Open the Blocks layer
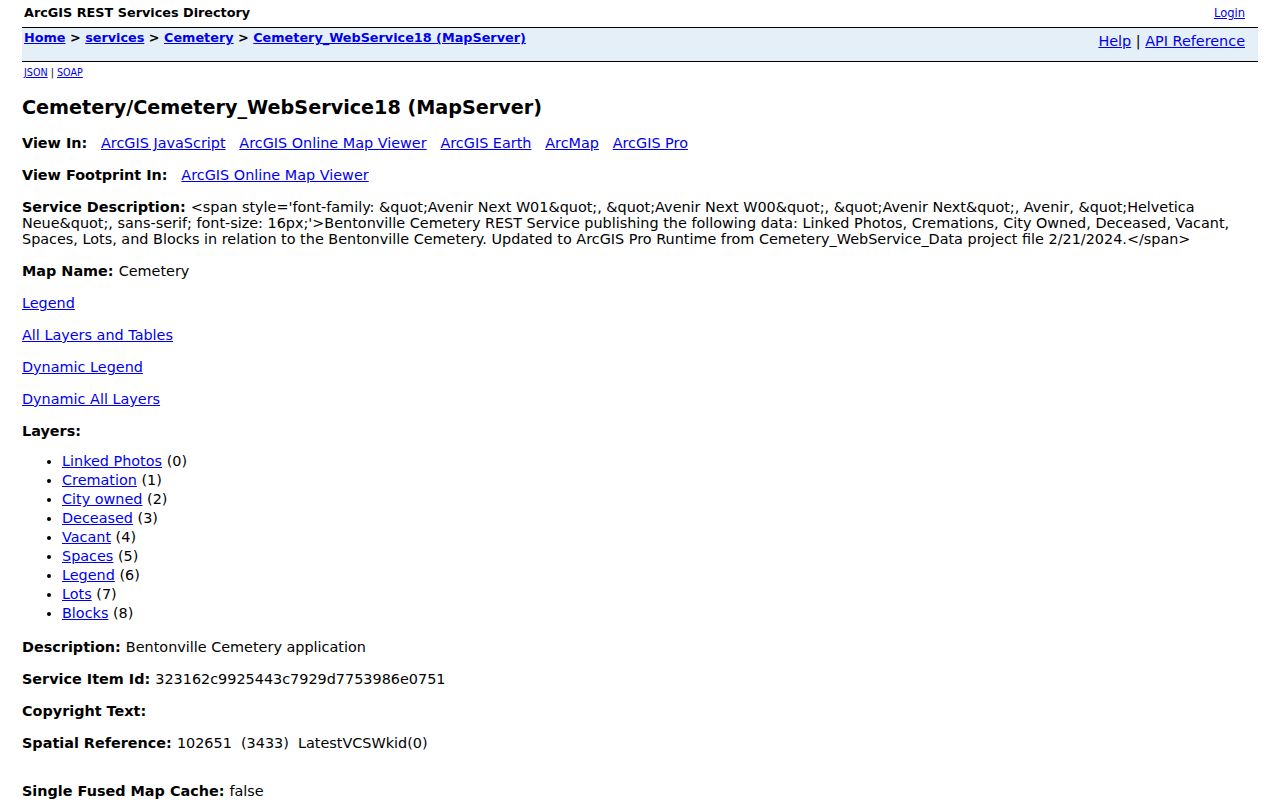 (85, 613)
